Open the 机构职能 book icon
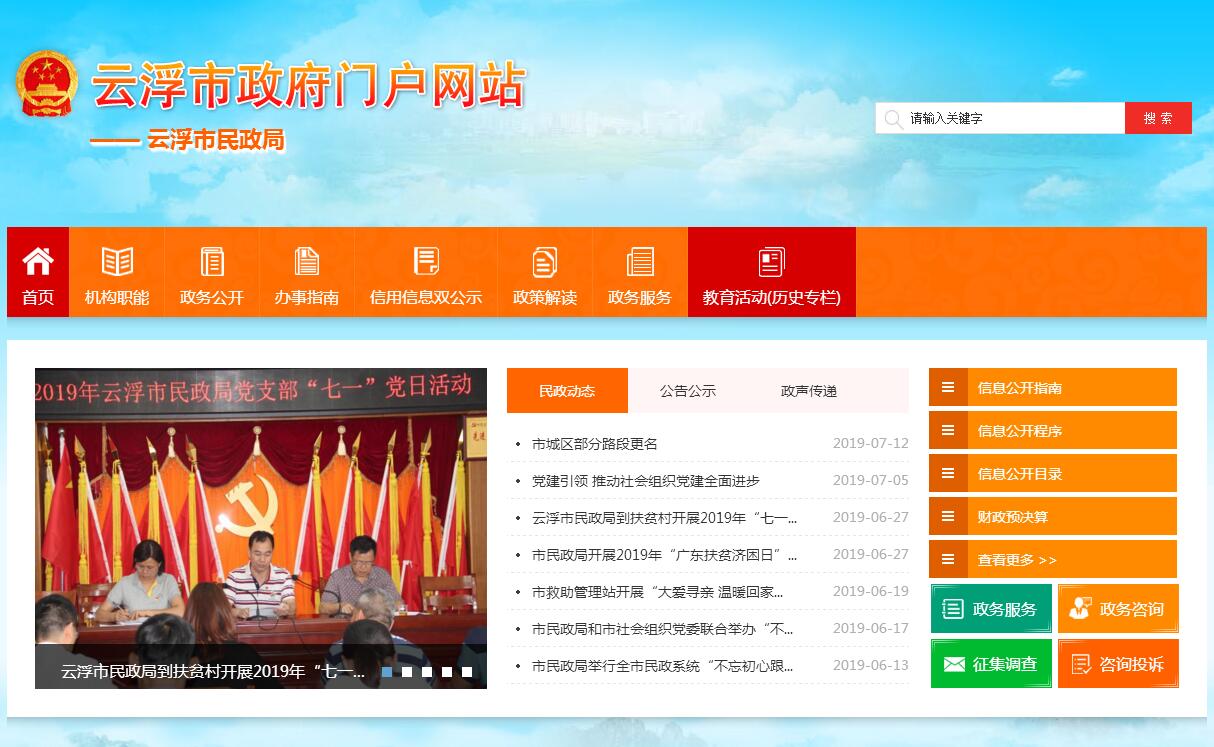This screenshot has width=1214, height=747. point(117,262)
